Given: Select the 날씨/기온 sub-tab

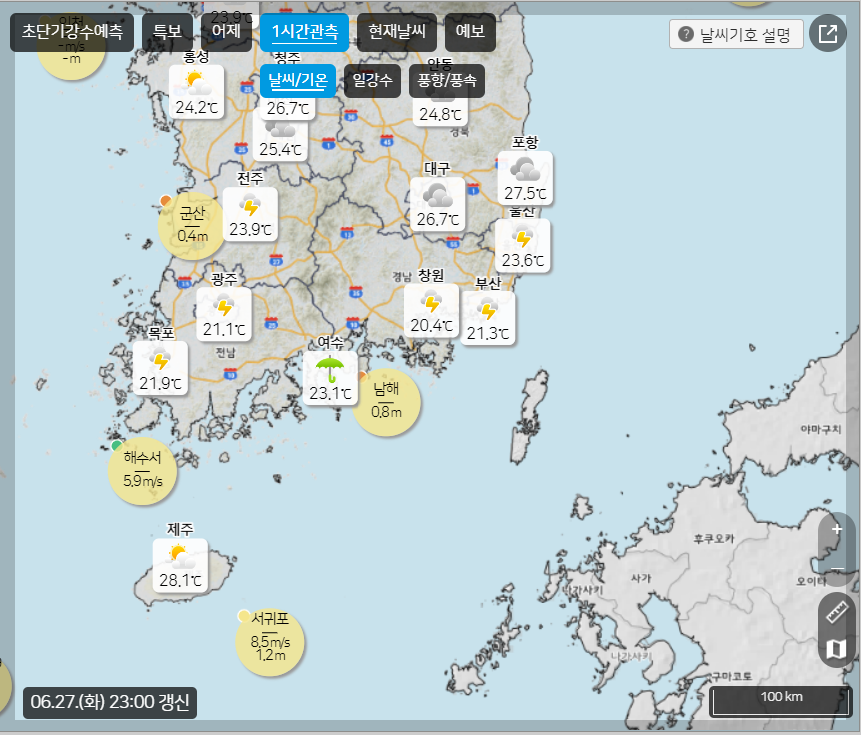Looking at the screenshot, I should [x=298, y=81].
